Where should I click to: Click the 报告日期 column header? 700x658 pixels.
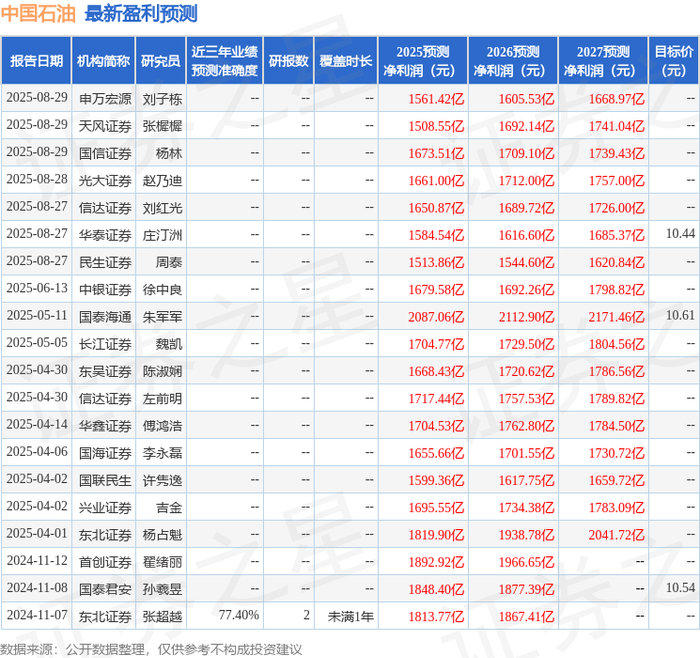click(x=36, y=61)
